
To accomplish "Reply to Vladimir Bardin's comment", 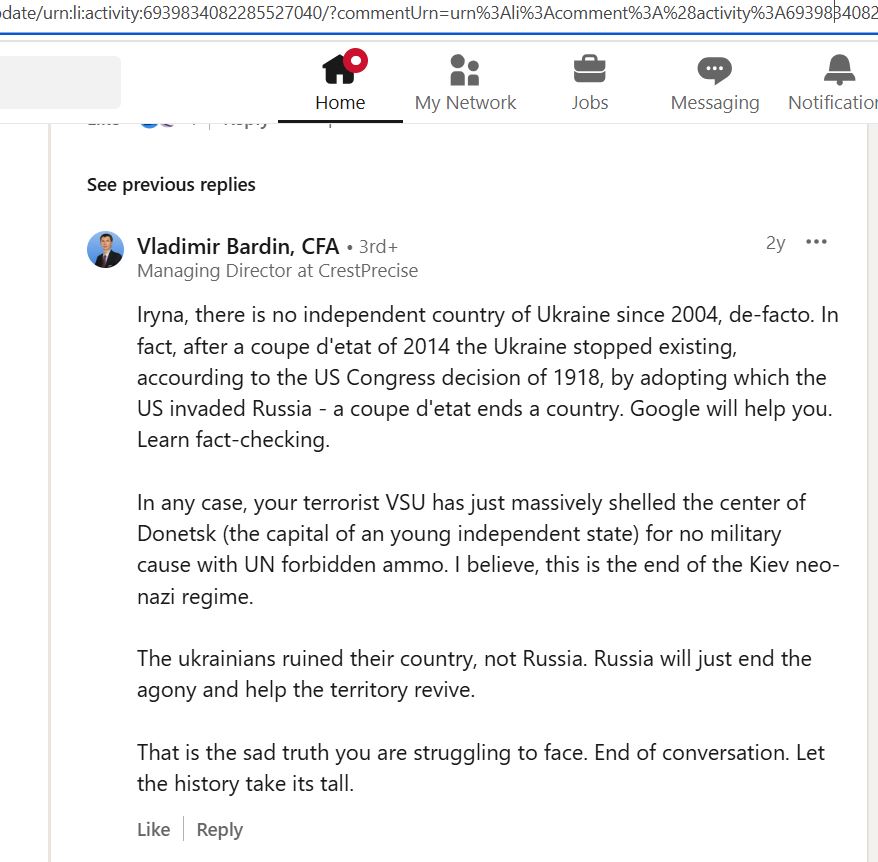I will 219,829.
